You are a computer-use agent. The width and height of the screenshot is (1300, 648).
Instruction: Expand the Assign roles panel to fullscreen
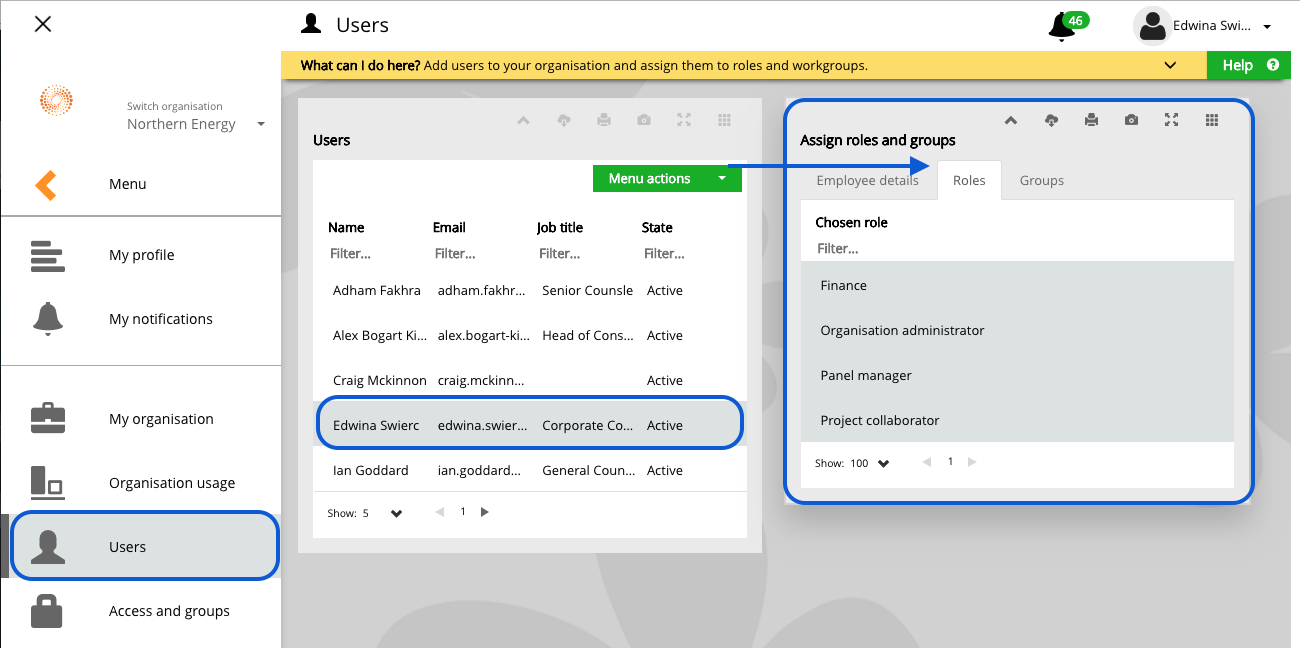coord(1171,119)
